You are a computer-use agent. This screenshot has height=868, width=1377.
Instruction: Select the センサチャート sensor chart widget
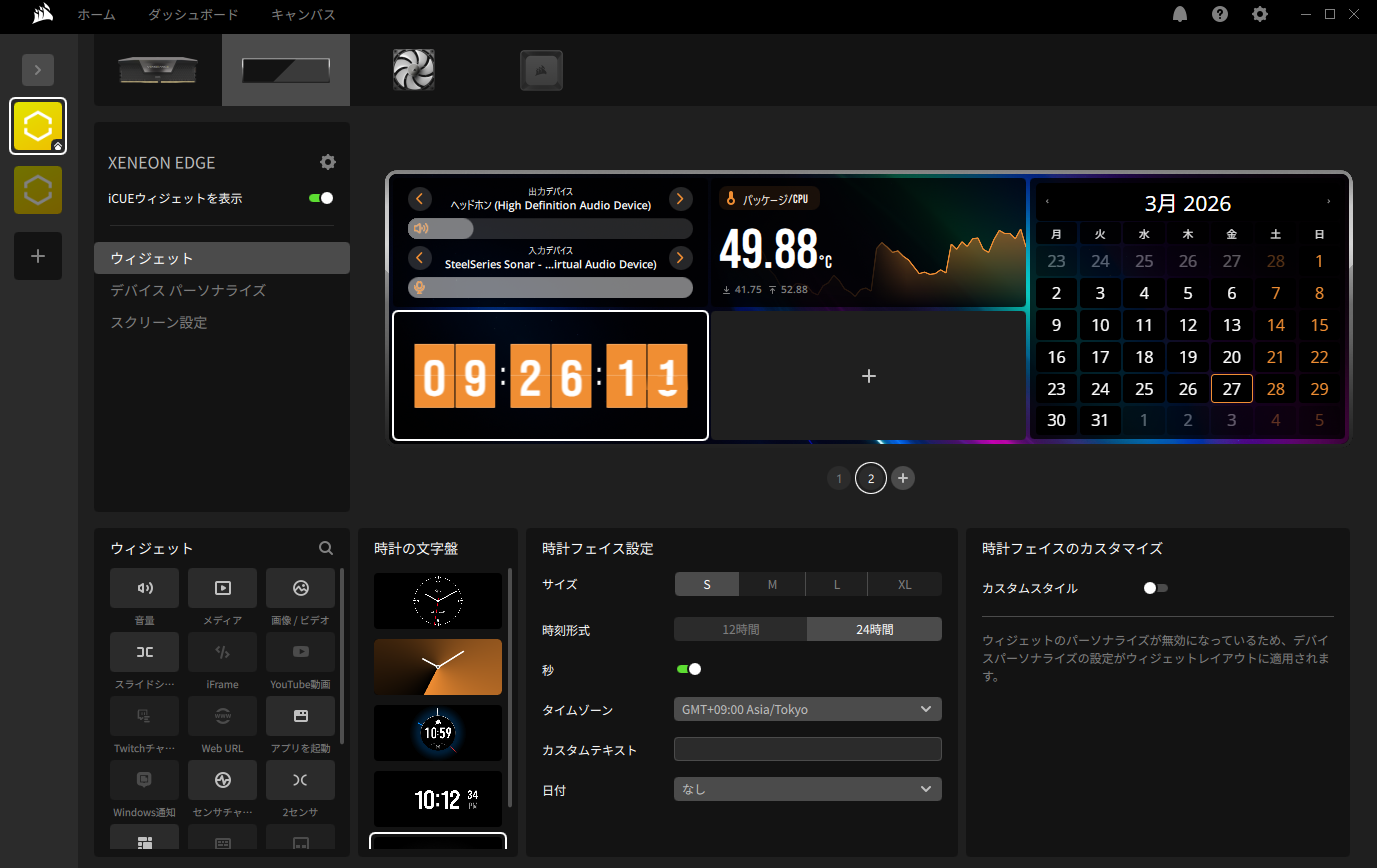[x=222, y=780]
